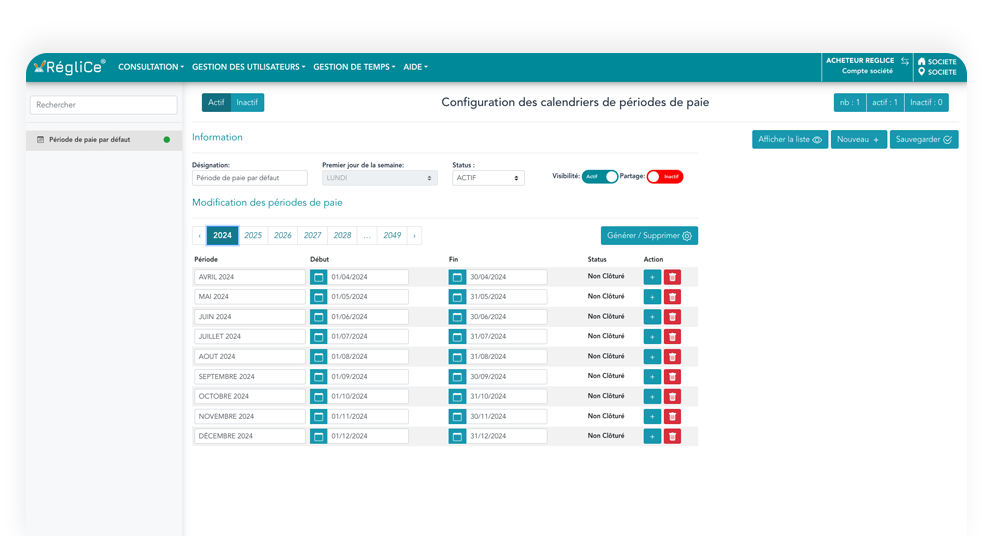Open the CONSULTATION menu

[151, 67]
